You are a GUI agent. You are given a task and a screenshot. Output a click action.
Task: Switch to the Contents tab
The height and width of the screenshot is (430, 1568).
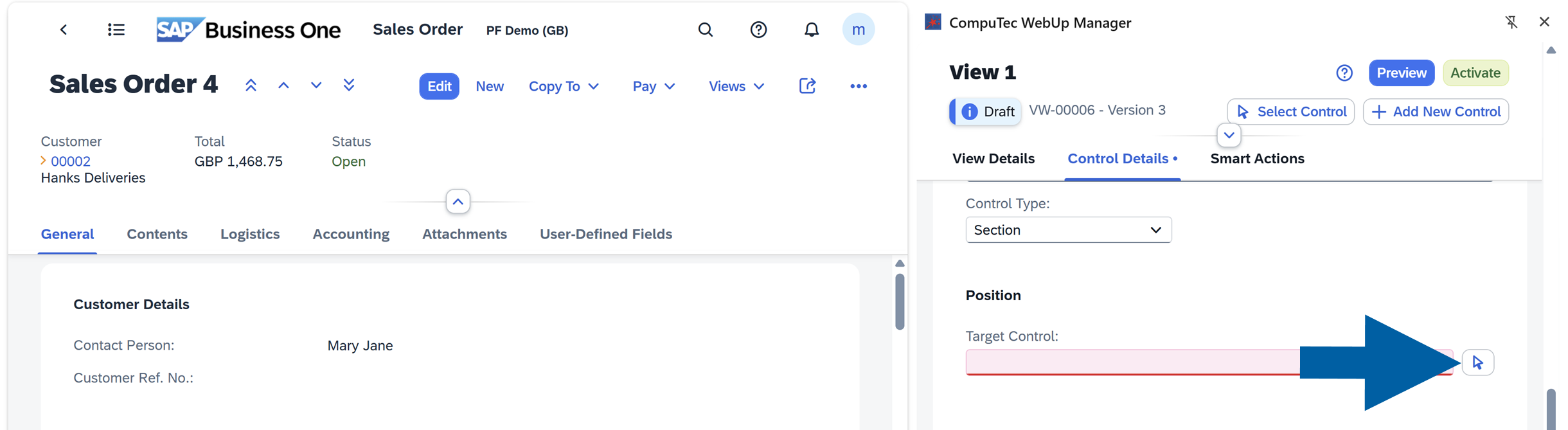[x=157, y=234]
